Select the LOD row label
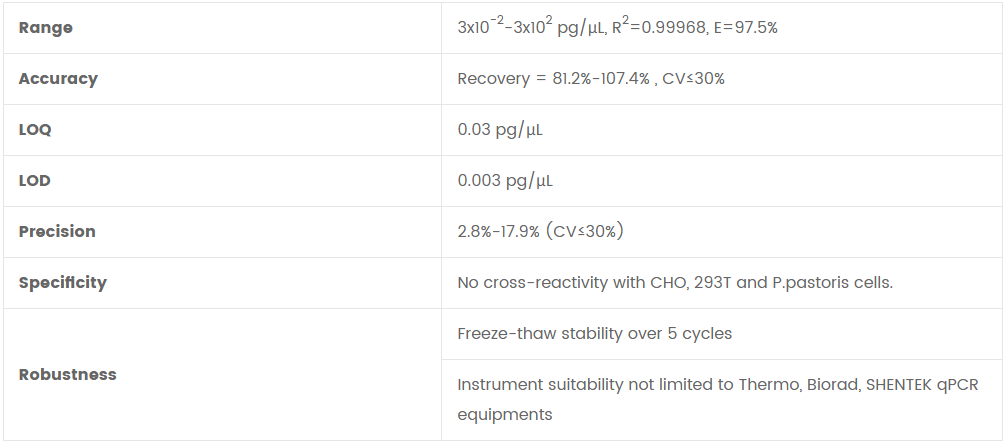The image size is (1007, 445). pos(35,181)
